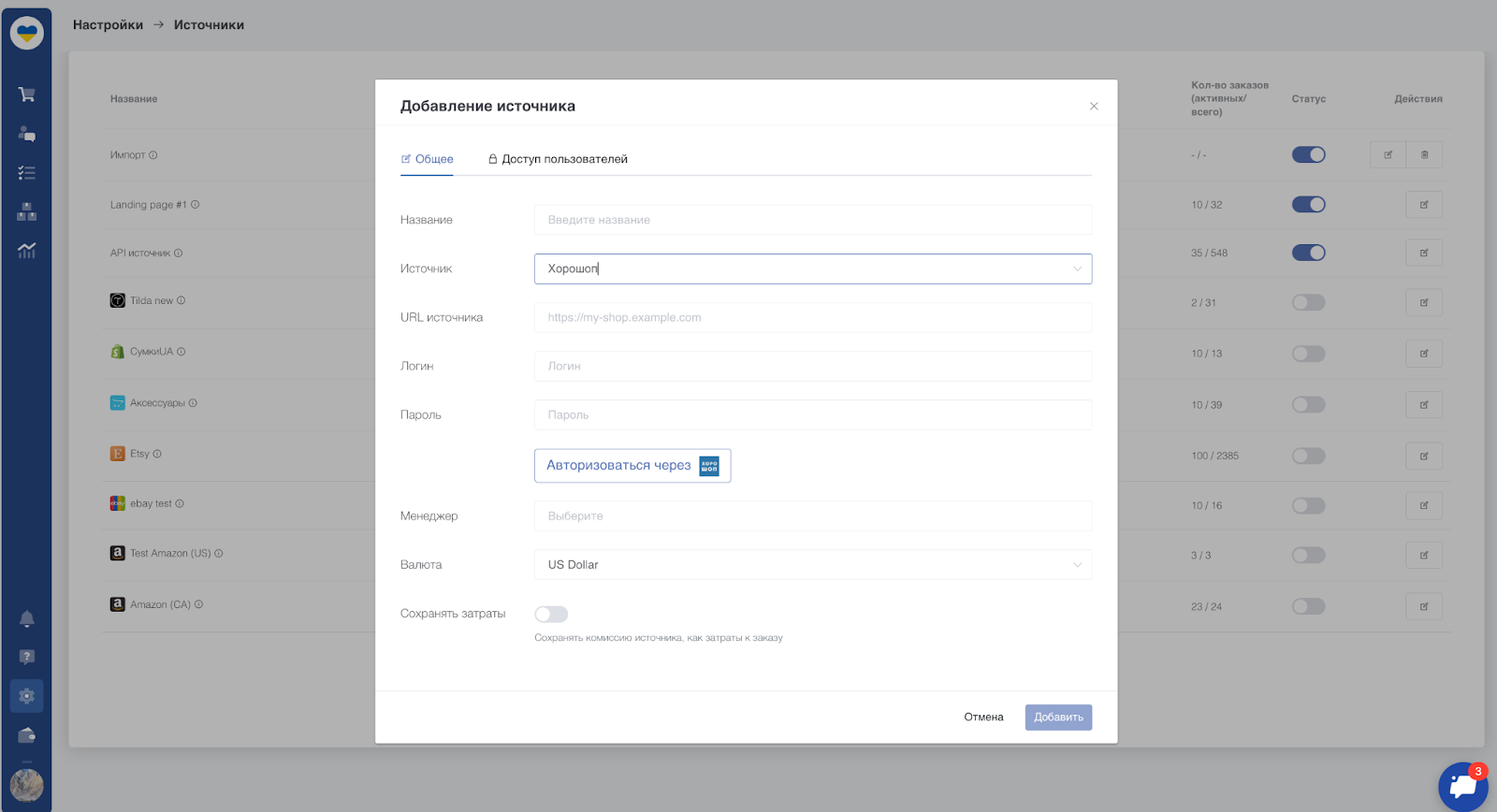The width and height of the screenshot is (1497, 812).
Task: Click the edit icon for Etsy row
Action: pyautogui.click(x=1424, y=456)
